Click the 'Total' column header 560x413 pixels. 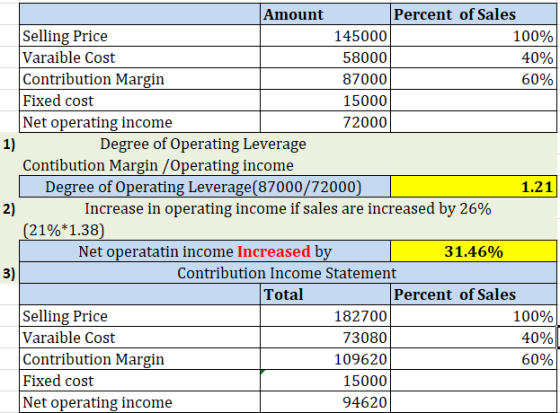pos(325,294)
